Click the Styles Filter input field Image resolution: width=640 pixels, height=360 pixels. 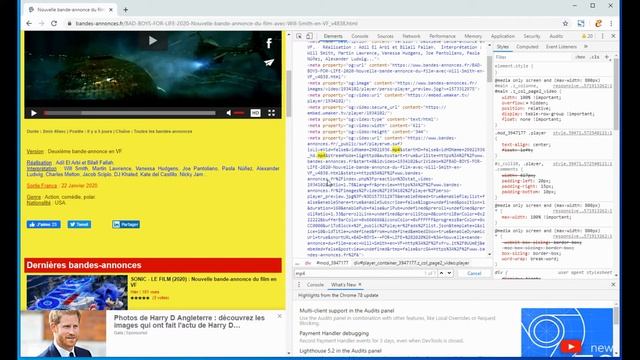pyautogui.click(x=533, y=57)
